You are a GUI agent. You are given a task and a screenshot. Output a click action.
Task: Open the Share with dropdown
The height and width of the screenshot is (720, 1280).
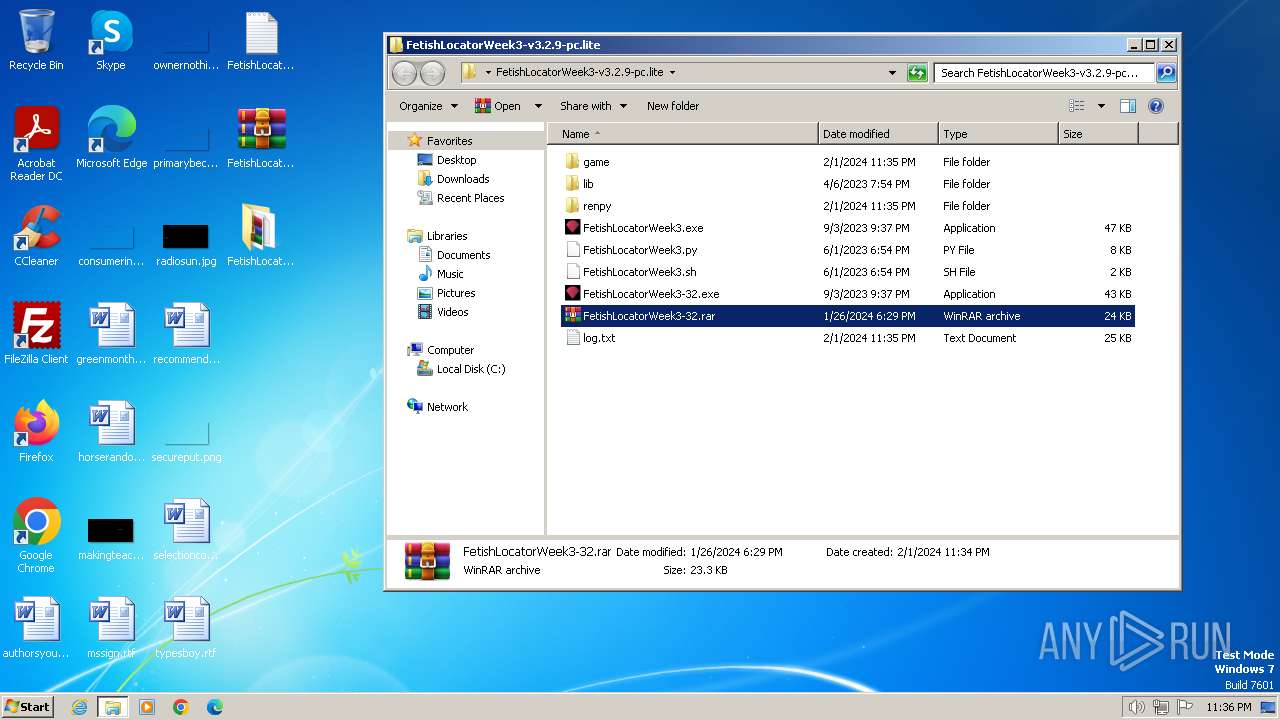[594, 106]
